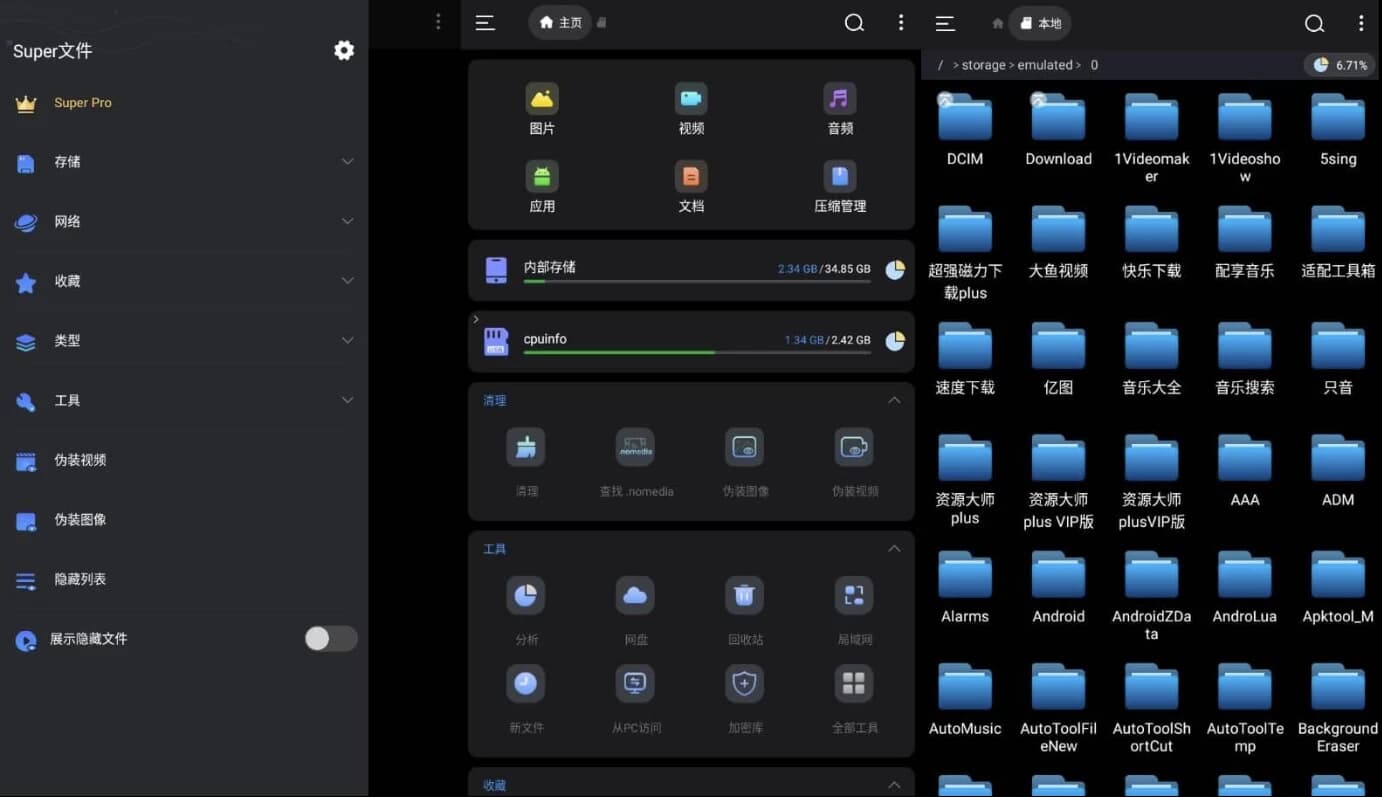Switch to the 本地 tab
The image size is (1382, 797).
point(1040,22)
